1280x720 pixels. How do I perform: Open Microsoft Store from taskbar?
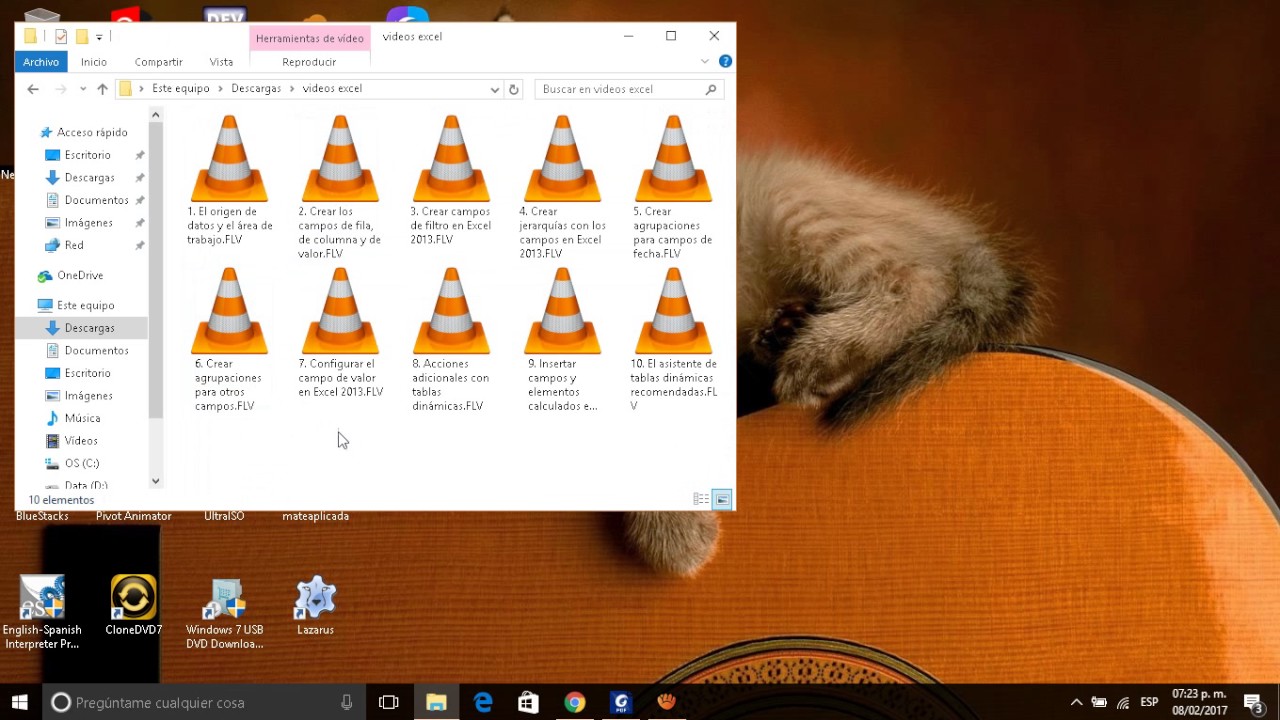(528, 703)
